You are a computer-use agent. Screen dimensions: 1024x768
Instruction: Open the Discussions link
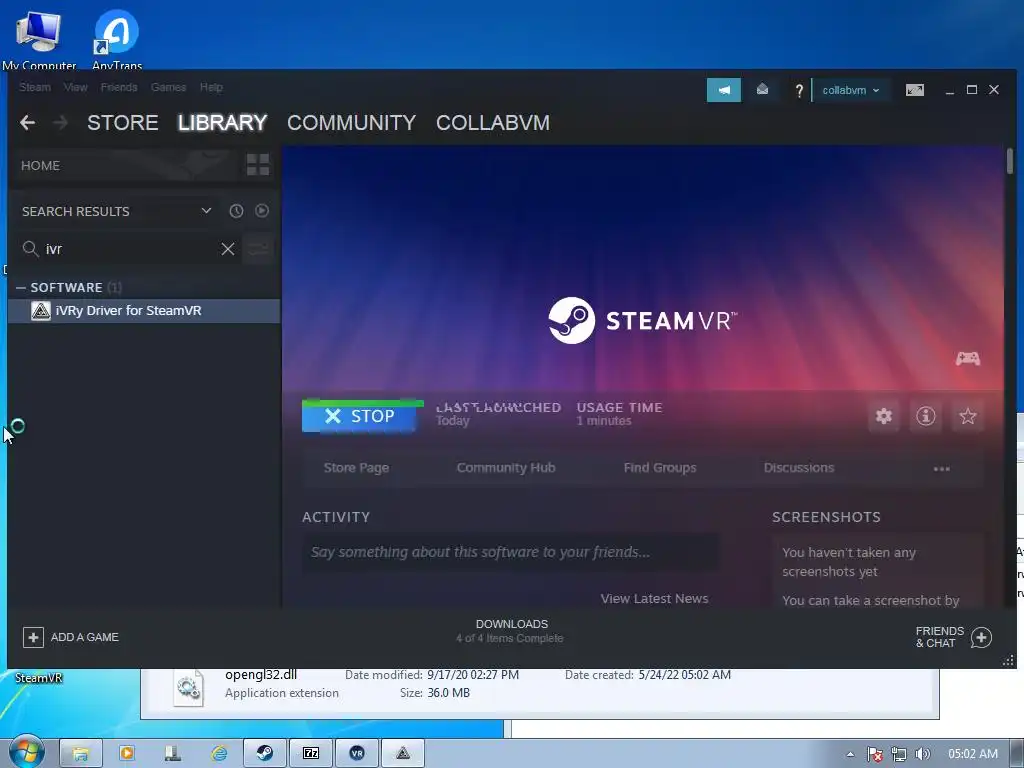click(x=799, y=468)
